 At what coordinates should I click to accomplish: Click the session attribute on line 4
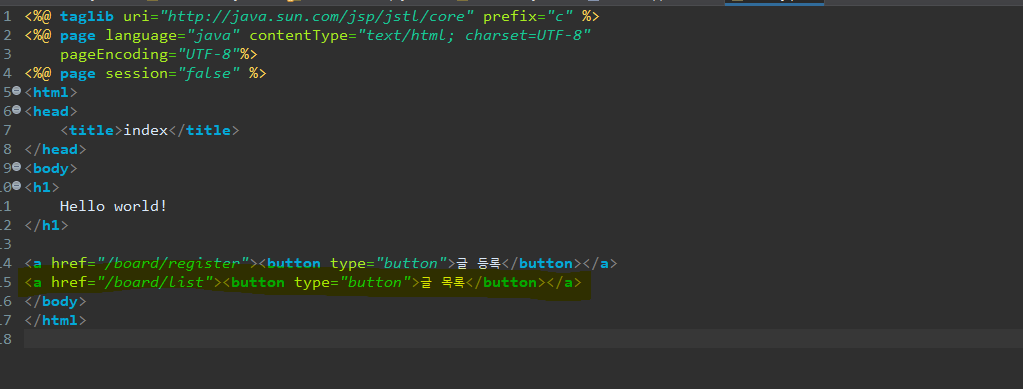click(x=136, y=73)
